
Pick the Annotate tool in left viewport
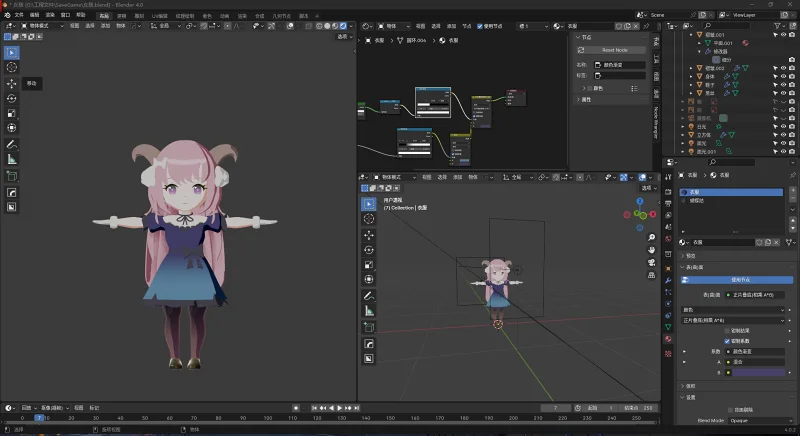pyautogui.click(x=12, y=144)
